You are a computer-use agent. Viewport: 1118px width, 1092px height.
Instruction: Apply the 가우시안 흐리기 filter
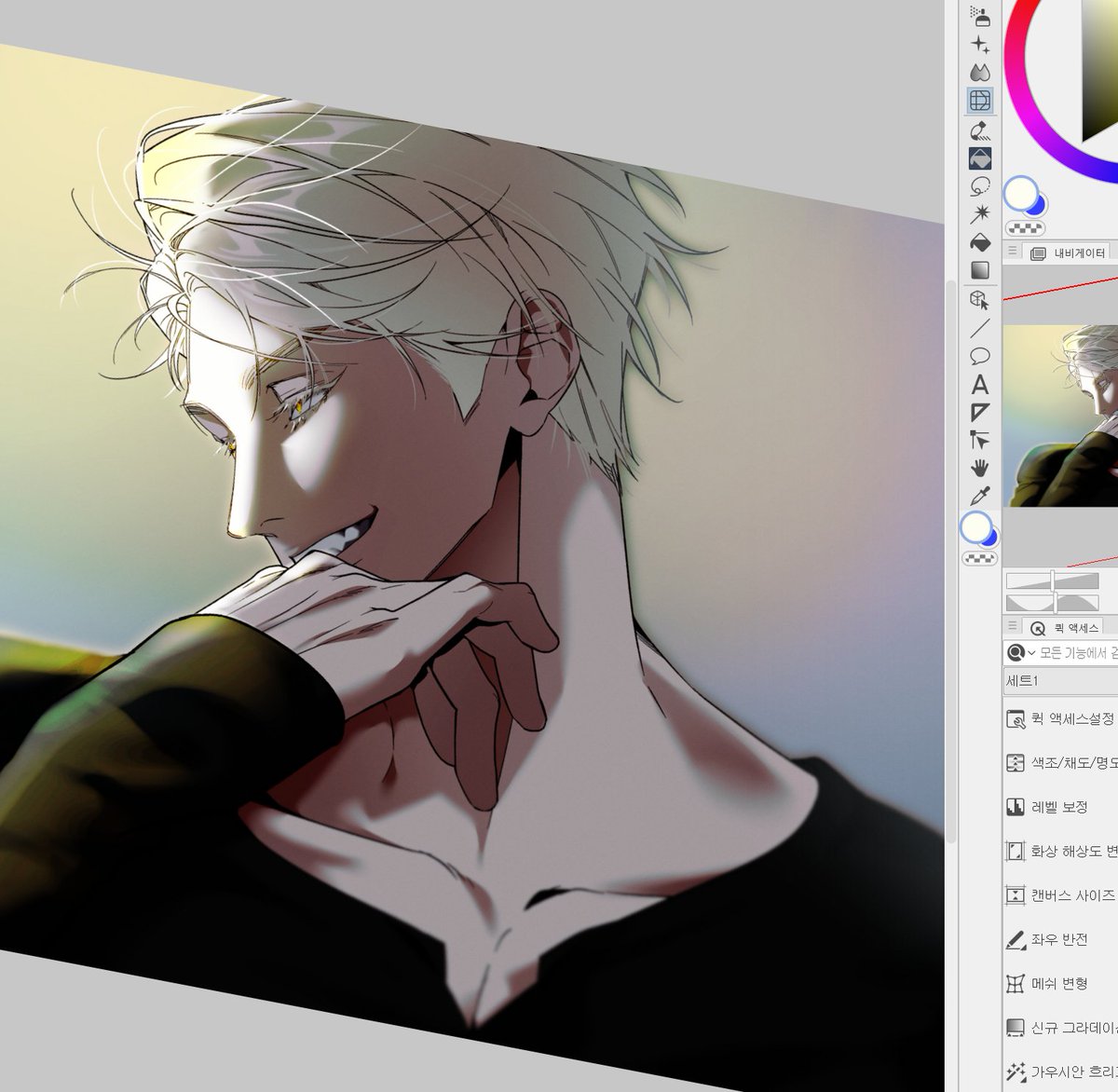[1060, 1072]
